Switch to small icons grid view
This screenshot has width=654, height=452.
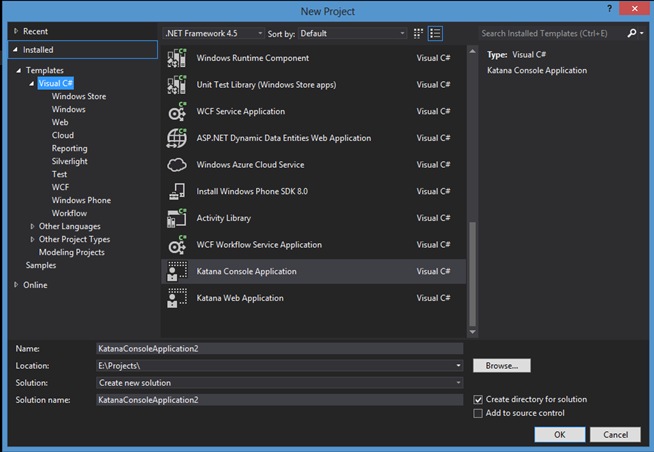[418, 33]
